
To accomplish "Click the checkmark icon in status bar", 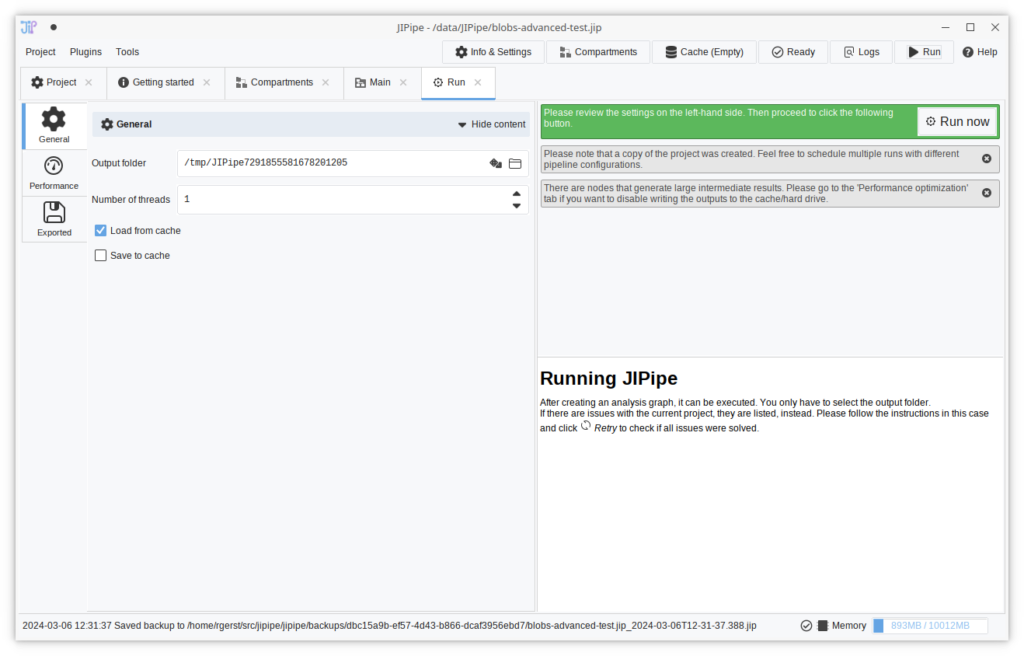I will point(806,626).
